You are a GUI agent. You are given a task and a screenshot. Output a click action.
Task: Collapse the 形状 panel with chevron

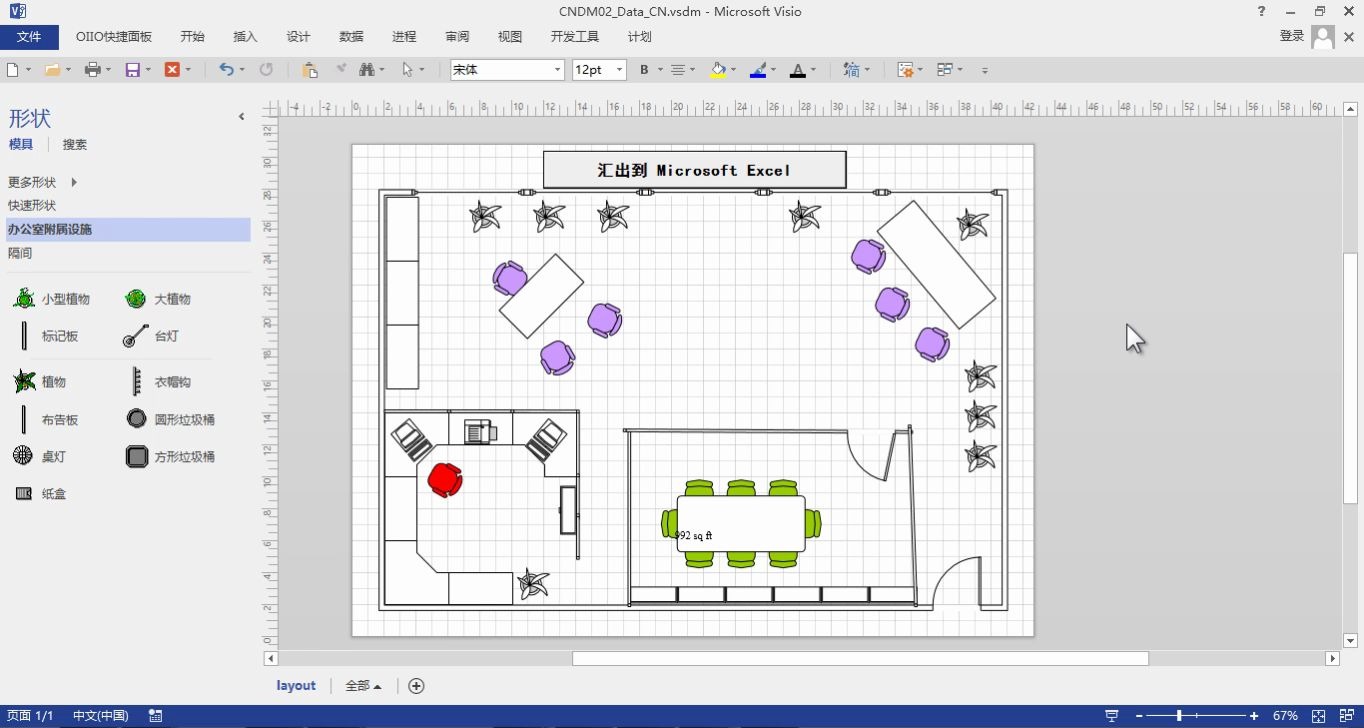click(x=241, y=117)
